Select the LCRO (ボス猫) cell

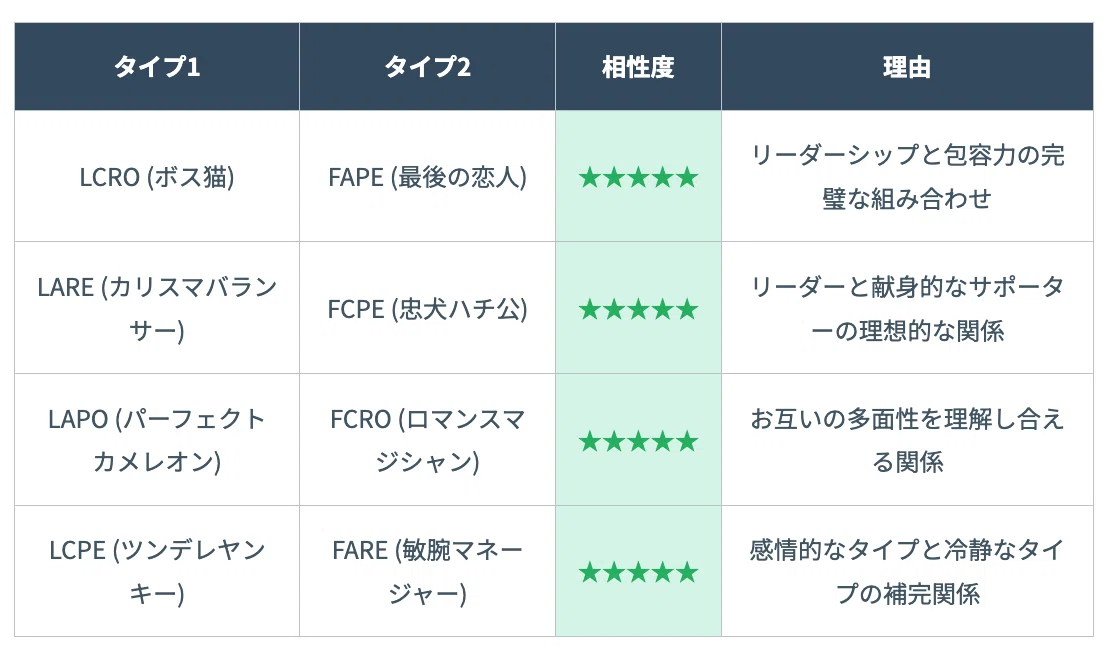pos(157,177)
